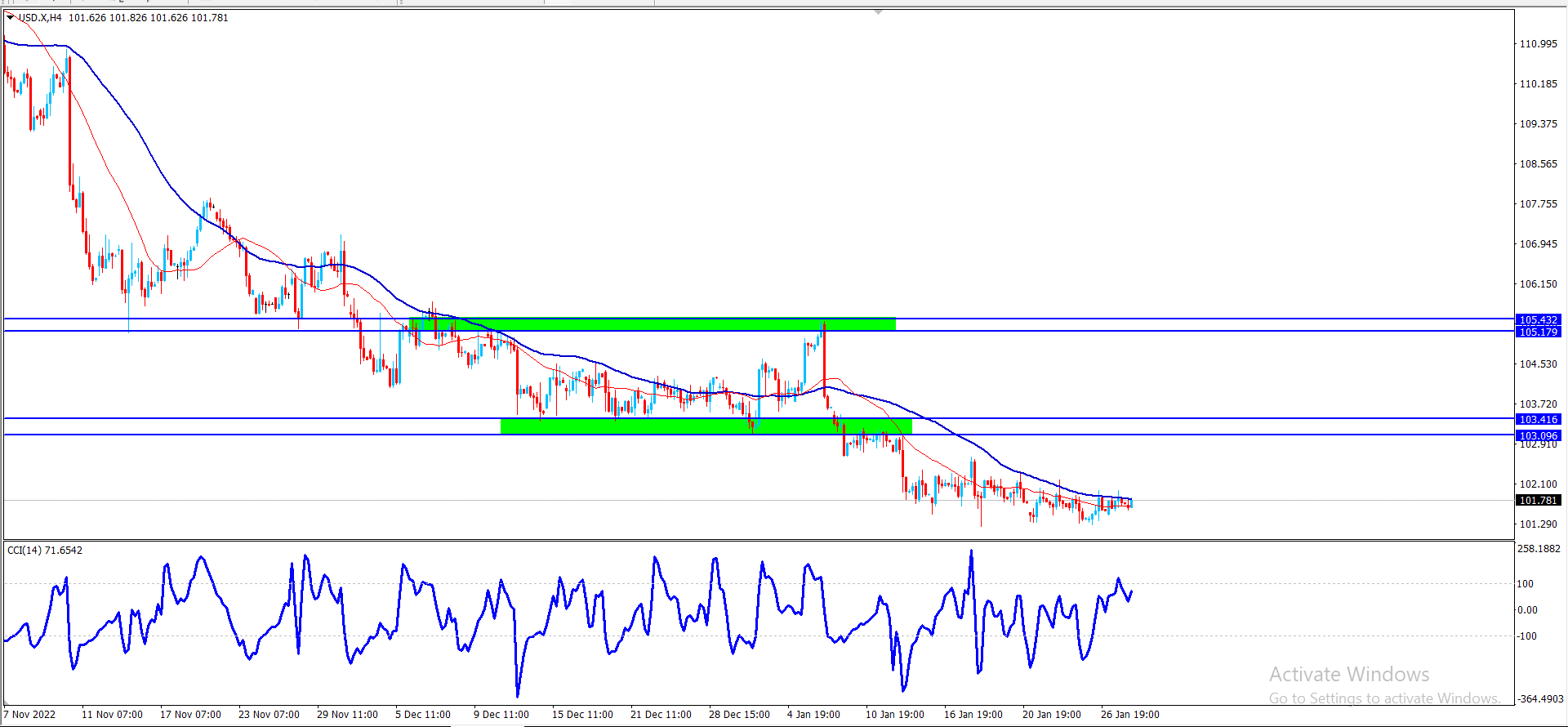The height and width of the screenshot is (727, 1568).
Task: Click the grey chart shift triangle marker
Action: [x=878, y=13]
